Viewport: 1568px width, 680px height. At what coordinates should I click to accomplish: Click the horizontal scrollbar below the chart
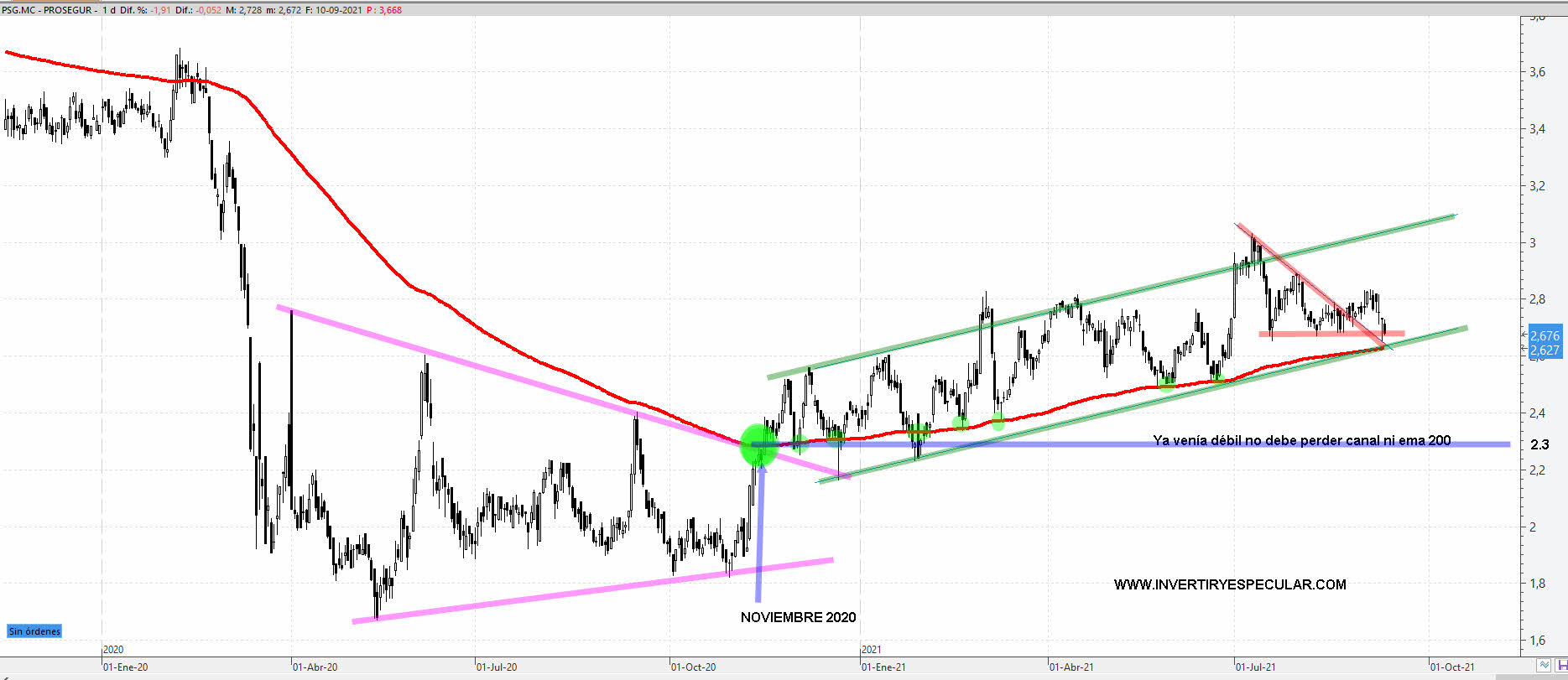point(755,677)
